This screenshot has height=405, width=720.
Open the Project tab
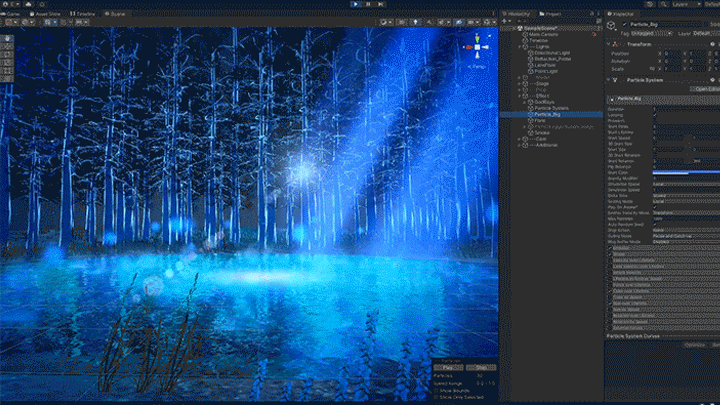550,14
